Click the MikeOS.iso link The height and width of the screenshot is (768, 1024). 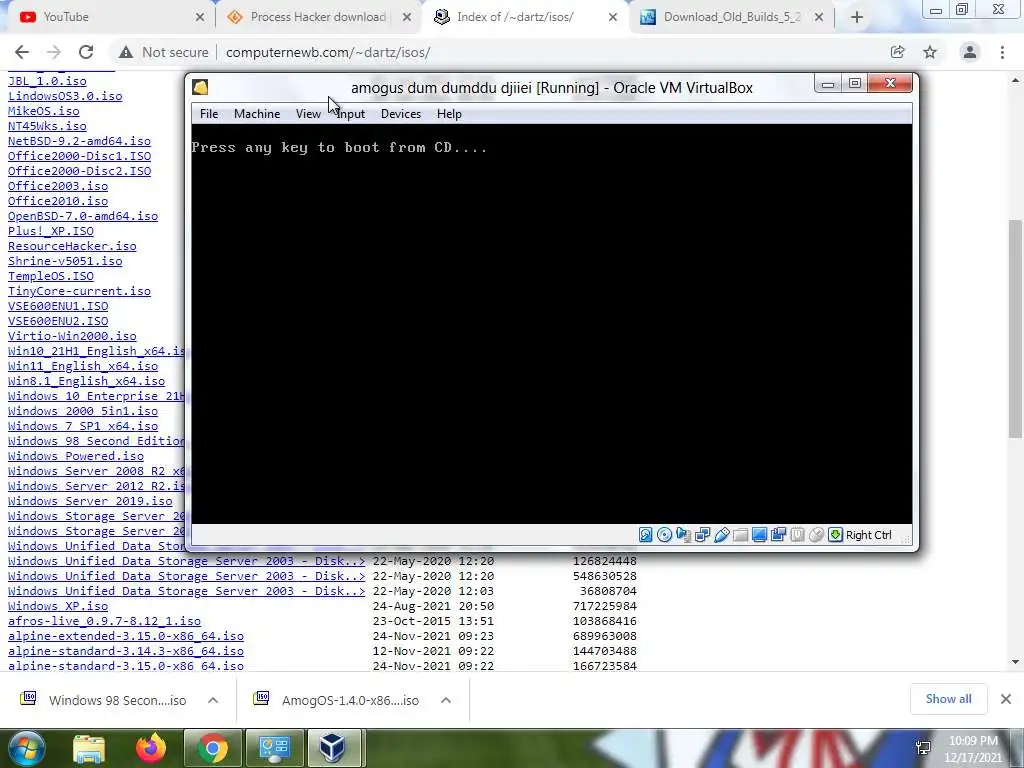click(43, 111)
